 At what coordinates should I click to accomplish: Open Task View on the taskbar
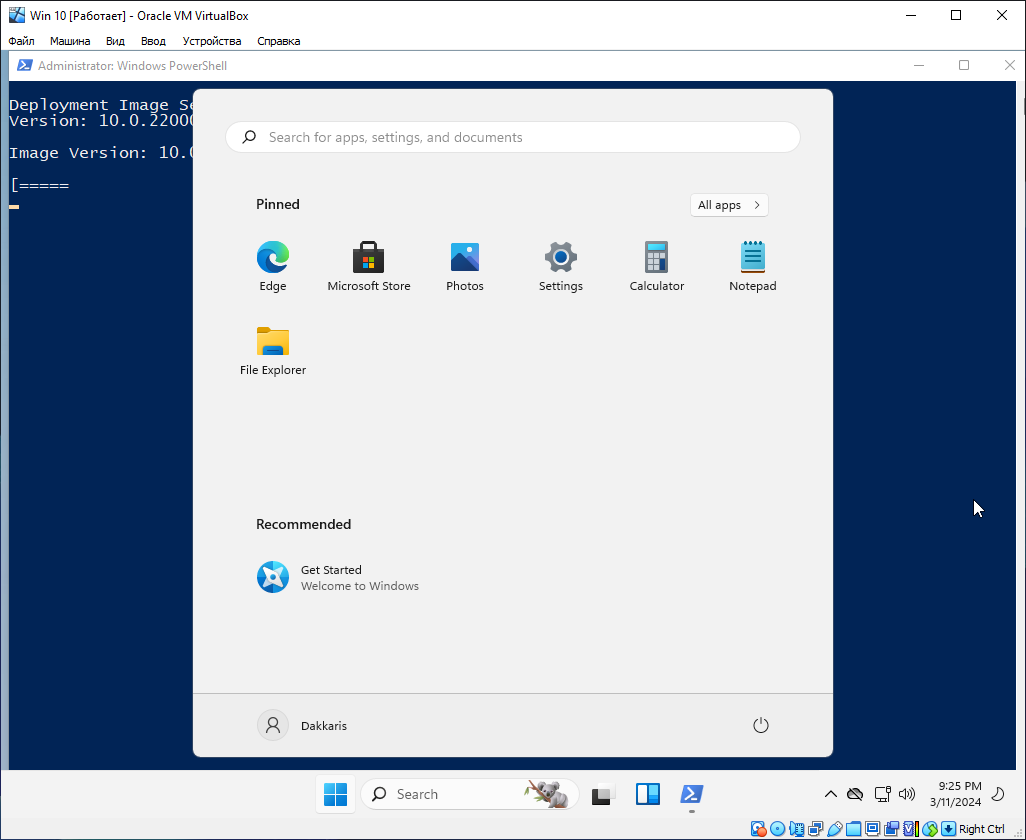[603, 794]
